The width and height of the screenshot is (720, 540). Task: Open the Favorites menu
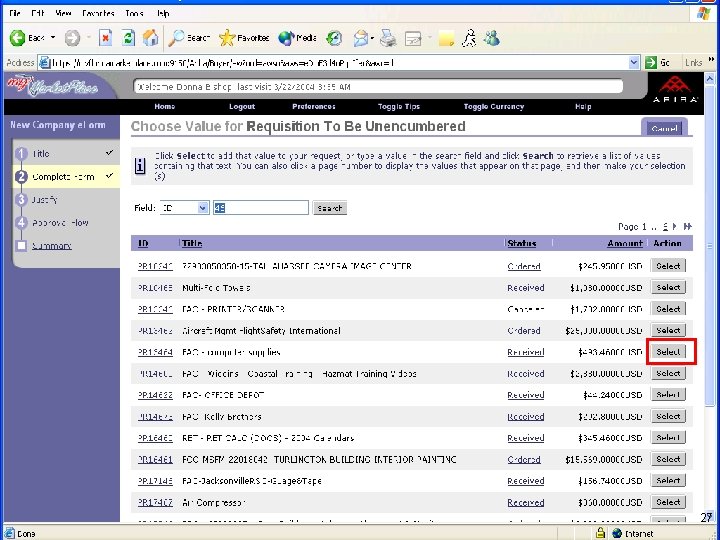(x=98, y=13)
